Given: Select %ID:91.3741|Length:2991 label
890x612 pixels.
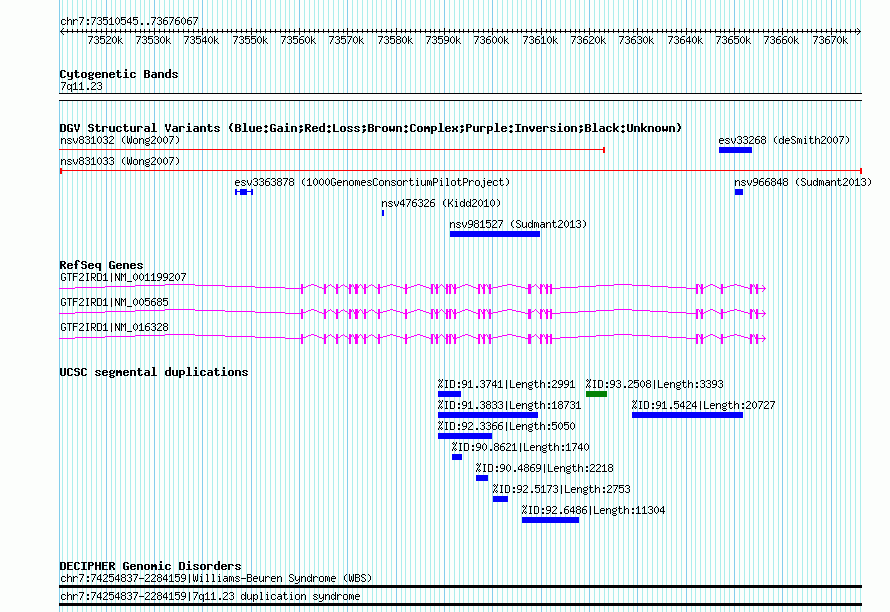Looking at the screenshot, I should [x=506, y=384].
